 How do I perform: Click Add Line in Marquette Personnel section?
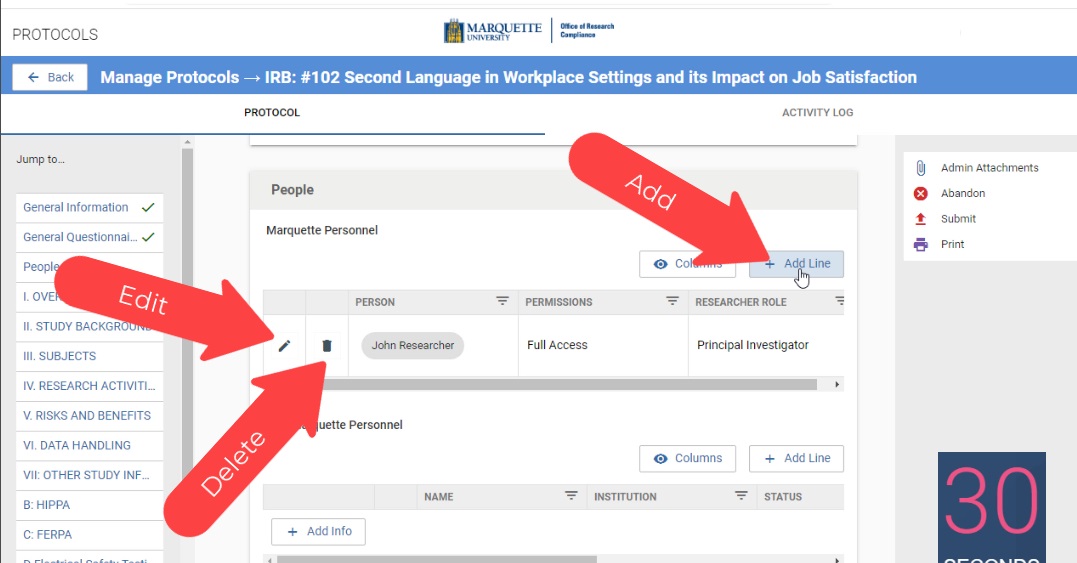796,264
